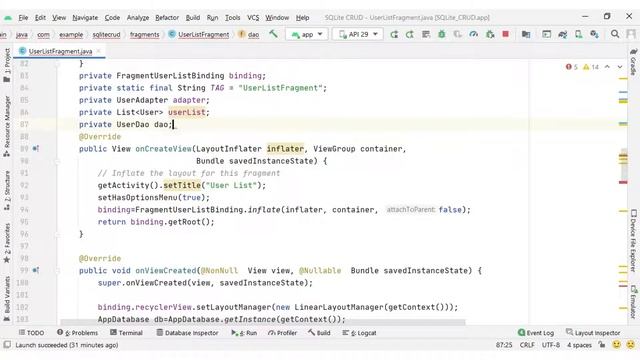Open the Navigate menu
Screen dimensions: 640x360
(85, 18)
